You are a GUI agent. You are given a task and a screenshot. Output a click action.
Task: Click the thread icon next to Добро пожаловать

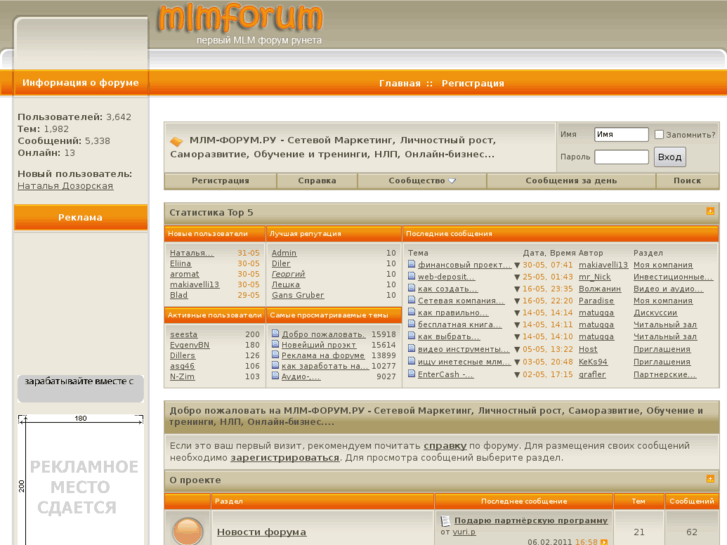click(x=275, y=335)
